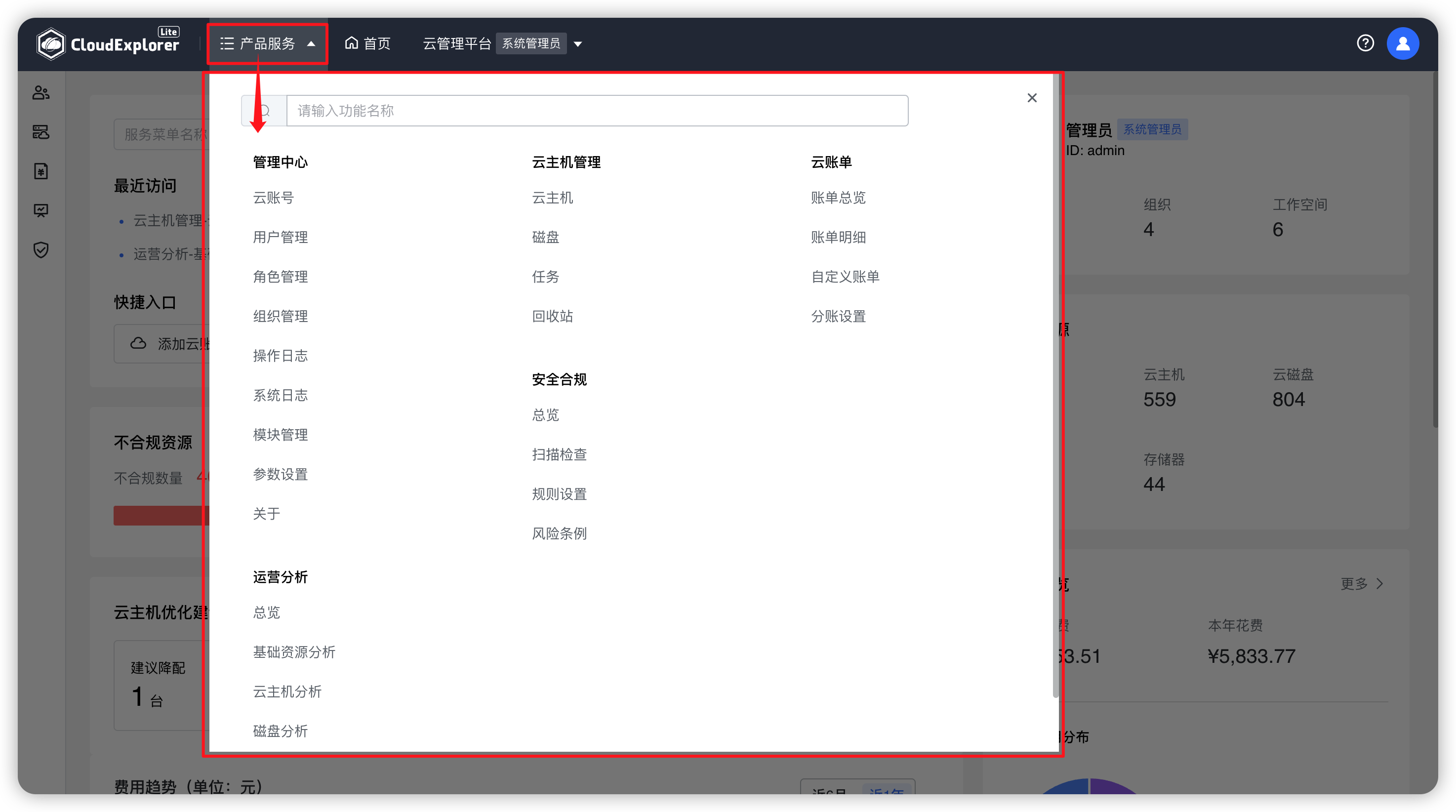Viewport: 1456px width, 812px height.
Task: Click into the 请输入功能名称 search field
Action: pyautogui.click(x=597, y=111)
